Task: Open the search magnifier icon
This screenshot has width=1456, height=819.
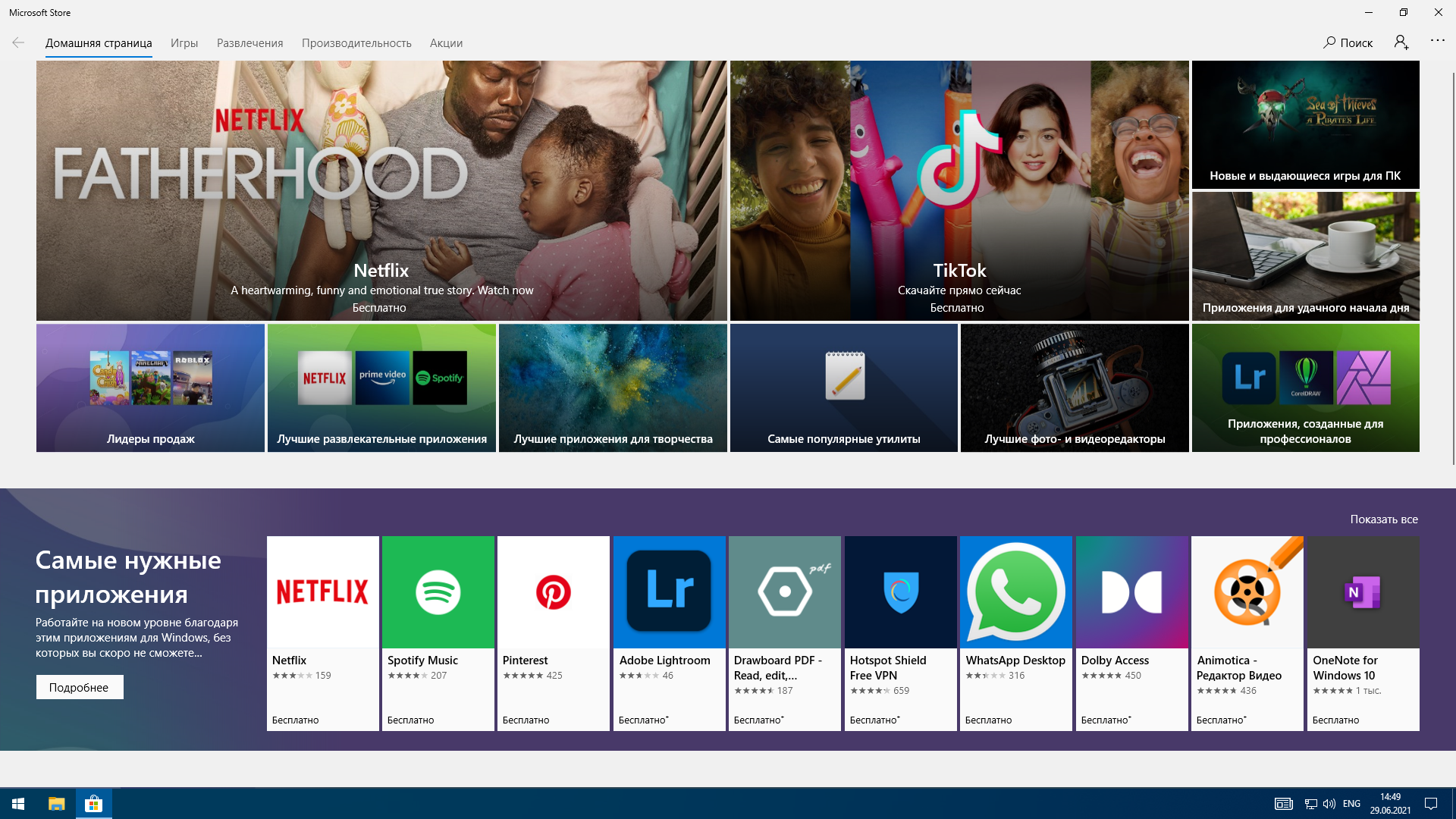Action: click(x=1329, y=42)
